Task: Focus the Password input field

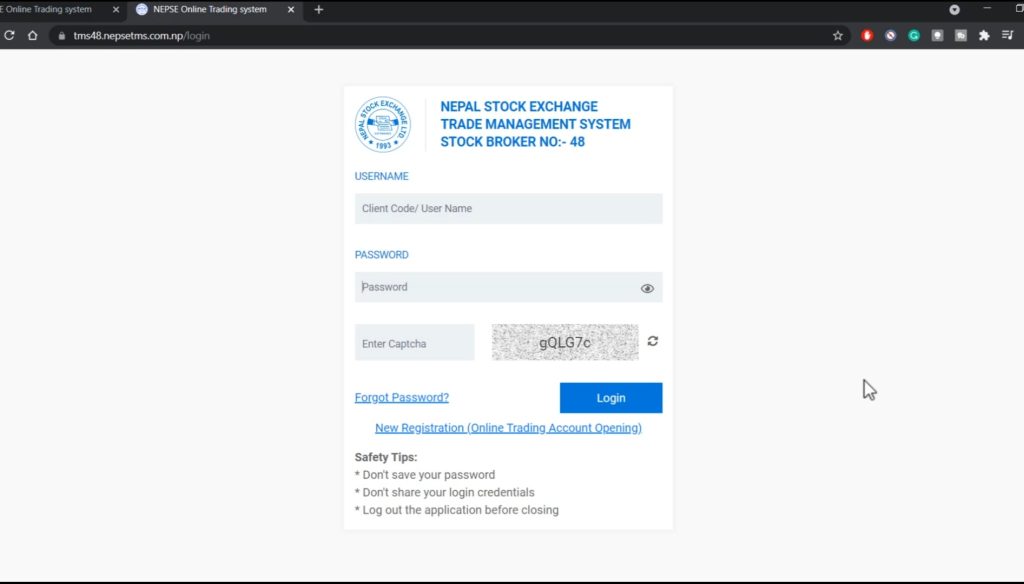Action: point(508,287)
